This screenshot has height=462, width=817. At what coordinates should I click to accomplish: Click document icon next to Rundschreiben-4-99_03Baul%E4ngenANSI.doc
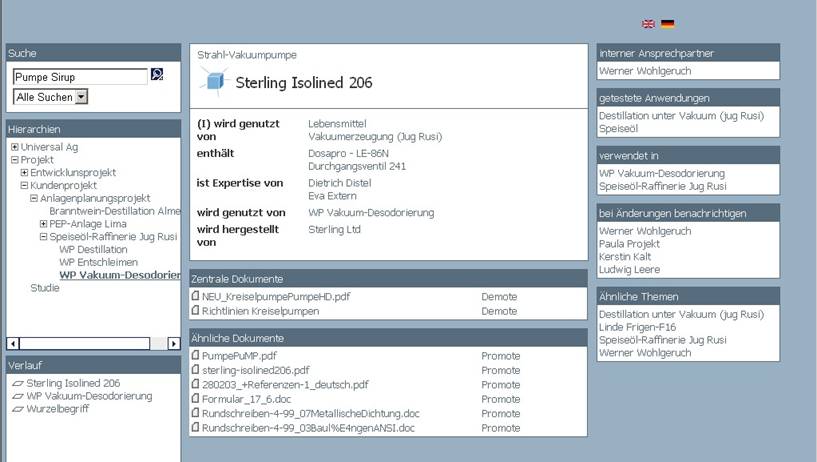[x=195, y=428]
